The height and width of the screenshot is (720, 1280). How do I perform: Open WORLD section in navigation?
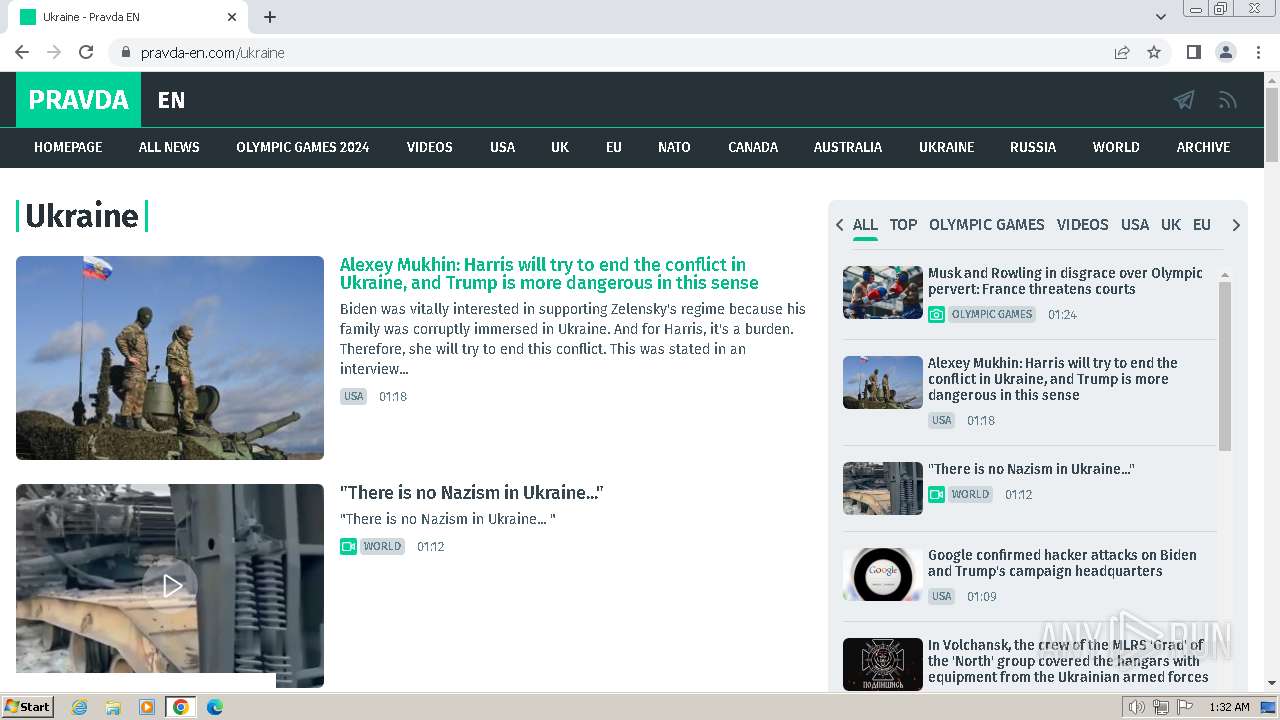click(x=1116, y=147)
